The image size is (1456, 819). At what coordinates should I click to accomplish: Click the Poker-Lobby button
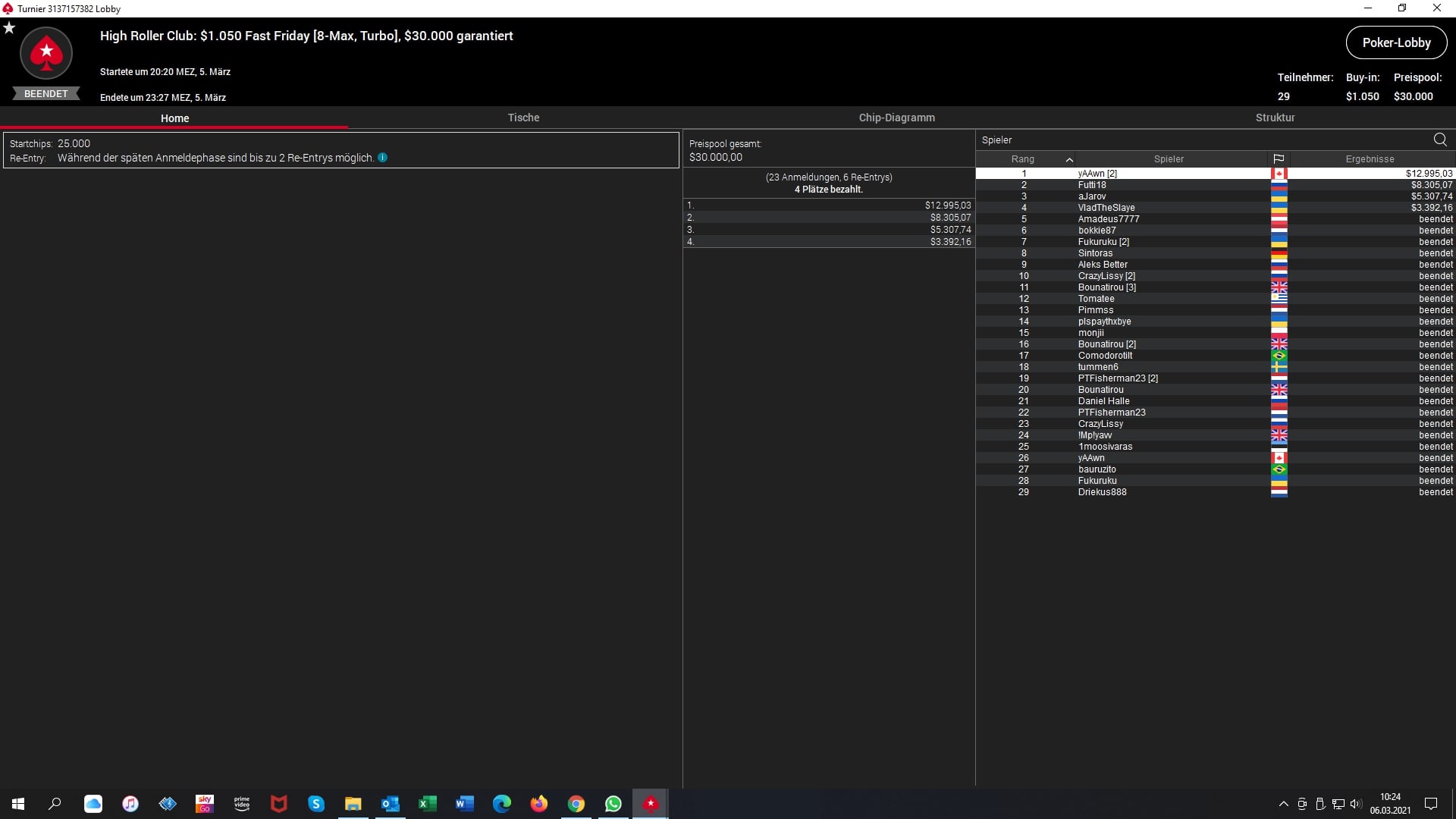pyautogui.click(x=1396, y=42)
